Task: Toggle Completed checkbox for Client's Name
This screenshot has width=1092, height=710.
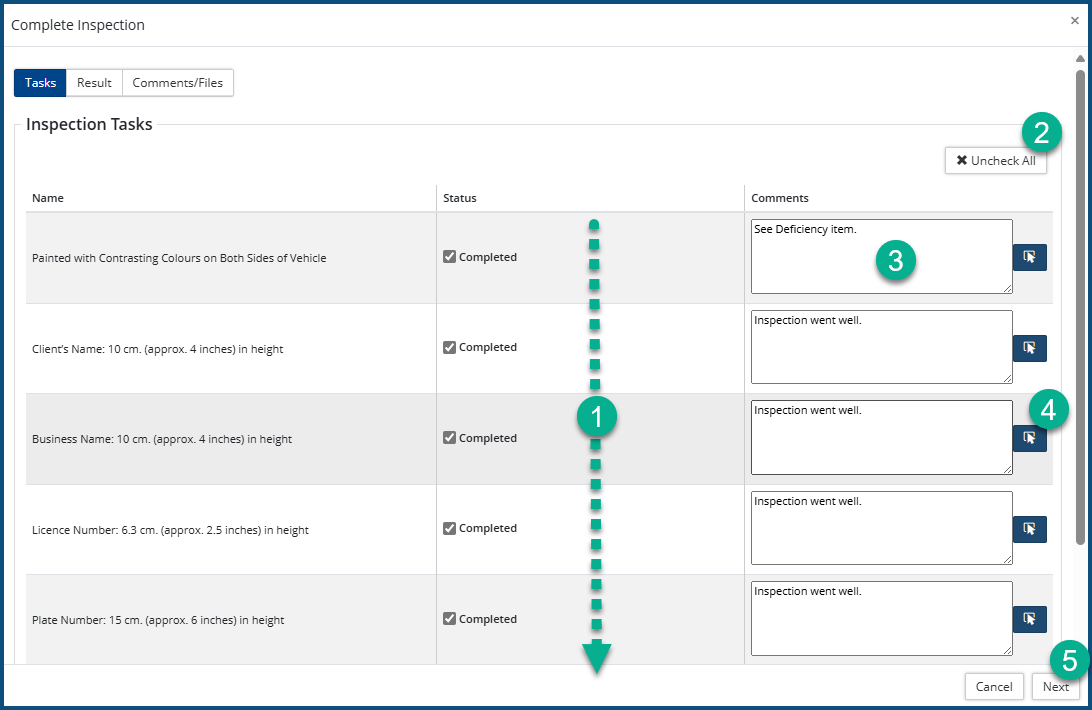Action: point(450,348)
